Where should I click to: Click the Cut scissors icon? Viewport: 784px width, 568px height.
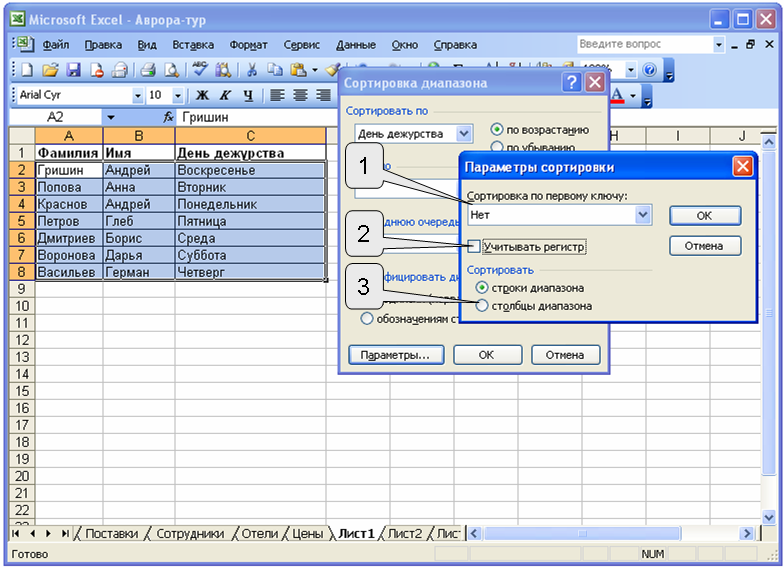251,70
